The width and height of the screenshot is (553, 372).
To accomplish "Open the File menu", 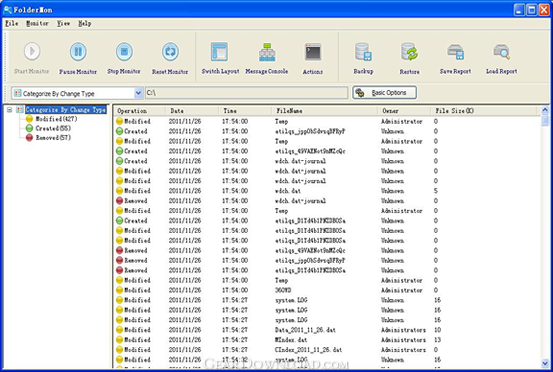I will (12, 24).
